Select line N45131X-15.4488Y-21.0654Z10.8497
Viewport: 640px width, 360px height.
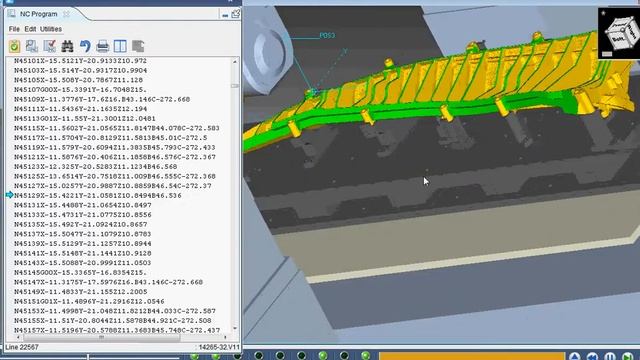[83, 205]
